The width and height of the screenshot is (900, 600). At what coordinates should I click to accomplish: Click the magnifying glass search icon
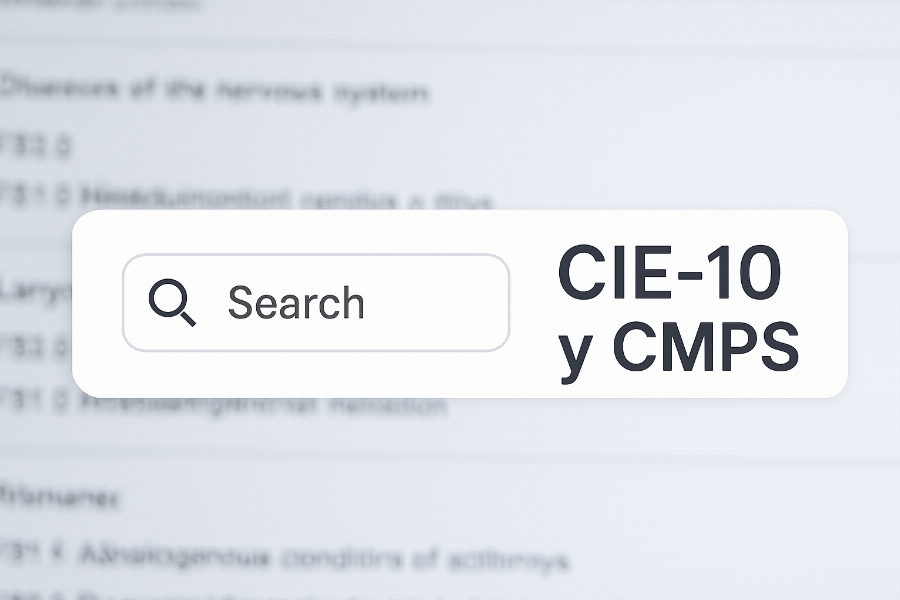point(171,302)
